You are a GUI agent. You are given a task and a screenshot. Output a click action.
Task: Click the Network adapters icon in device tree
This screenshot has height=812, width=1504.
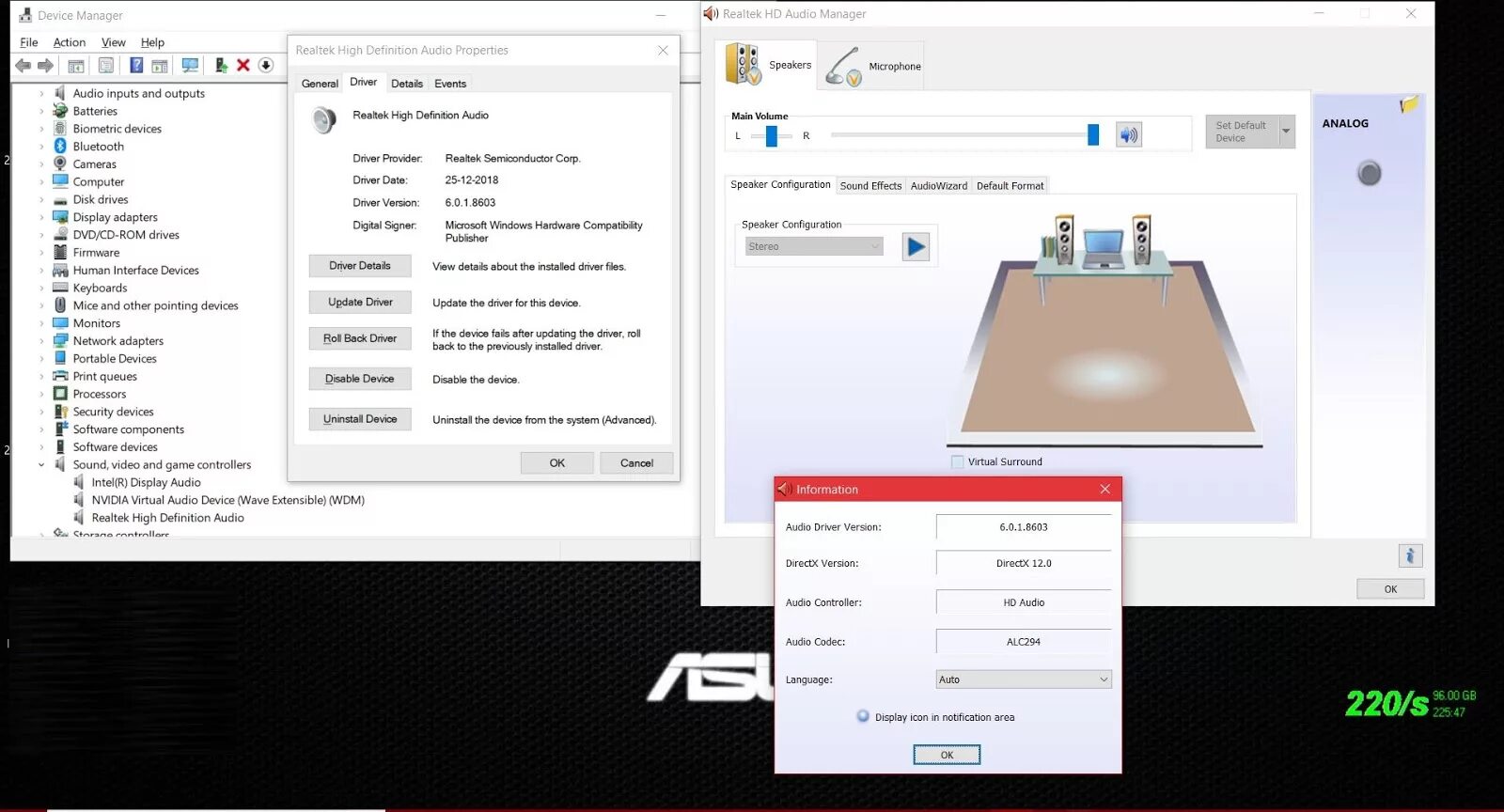coord(60,340)
